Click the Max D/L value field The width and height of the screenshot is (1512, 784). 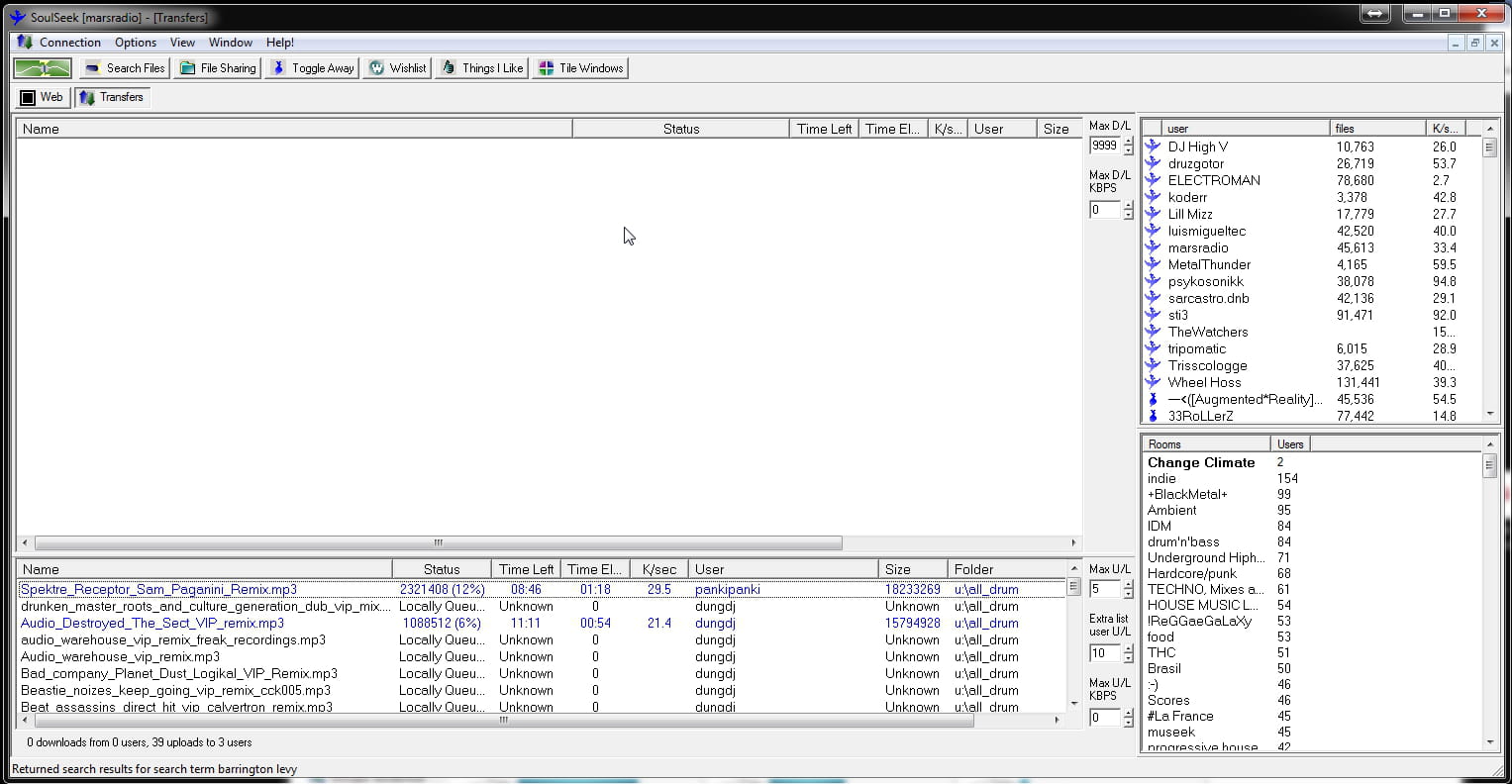tap(1105, 146)
